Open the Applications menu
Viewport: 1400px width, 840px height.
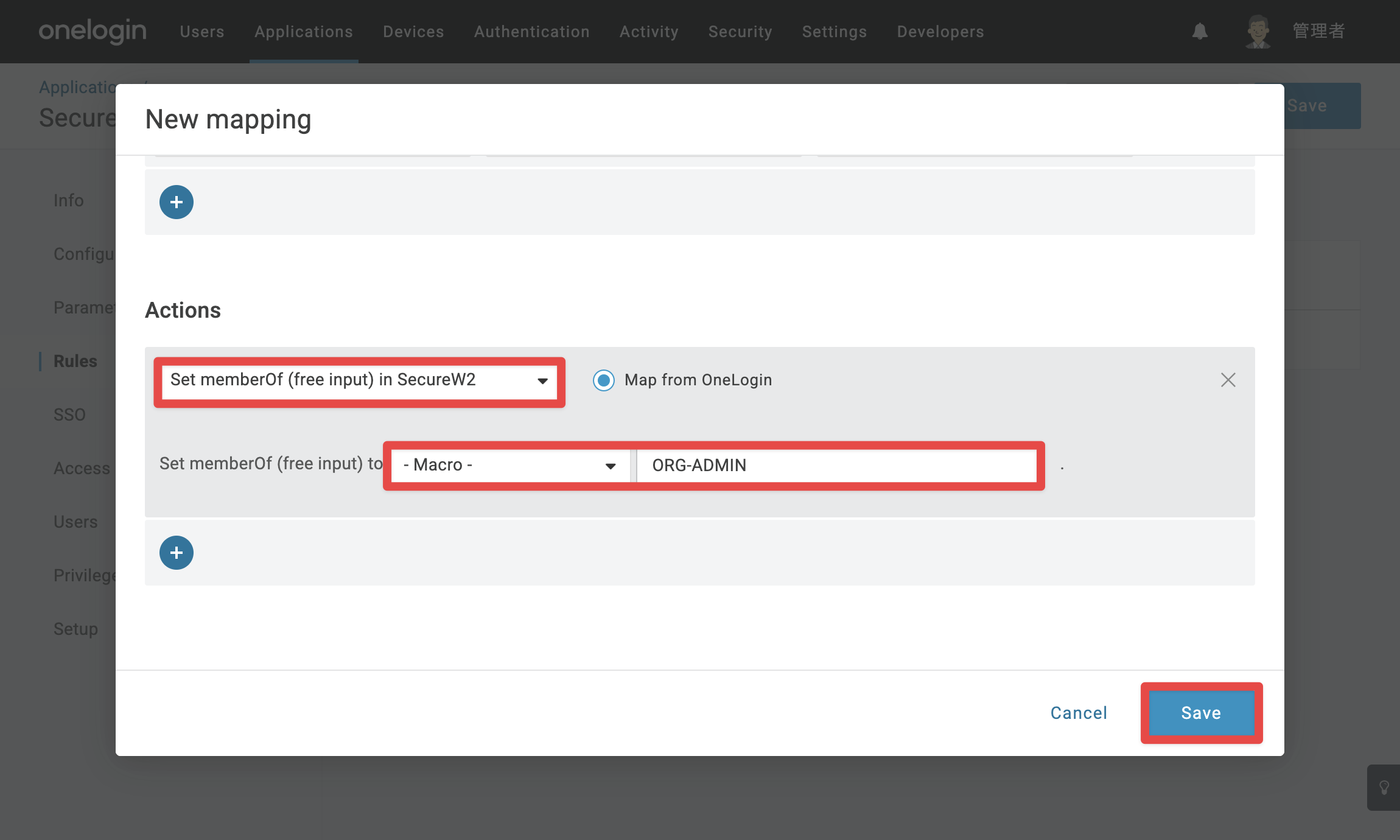pyautogui.click(x=304, y=32)
